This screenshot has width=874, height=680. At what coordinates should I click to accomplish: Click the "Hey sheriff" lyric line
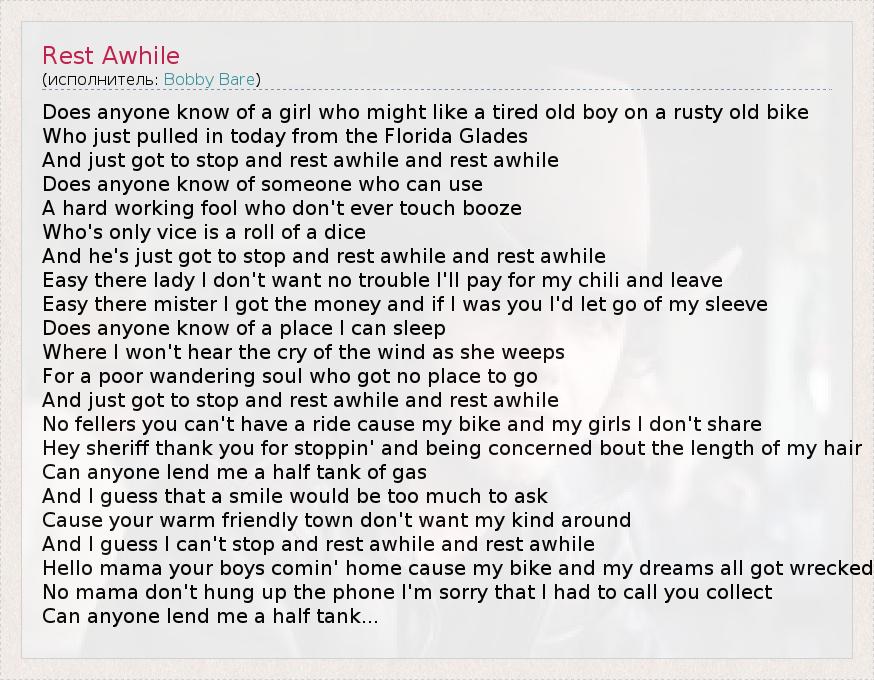(452, 448)
